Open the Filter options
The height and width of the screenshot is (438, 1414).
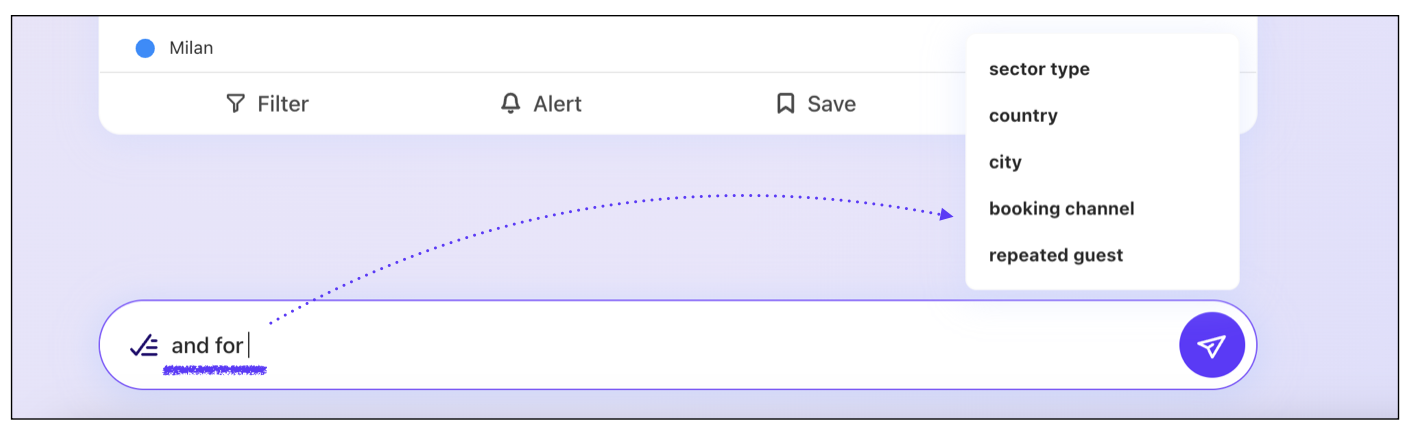tap(283, 104)
